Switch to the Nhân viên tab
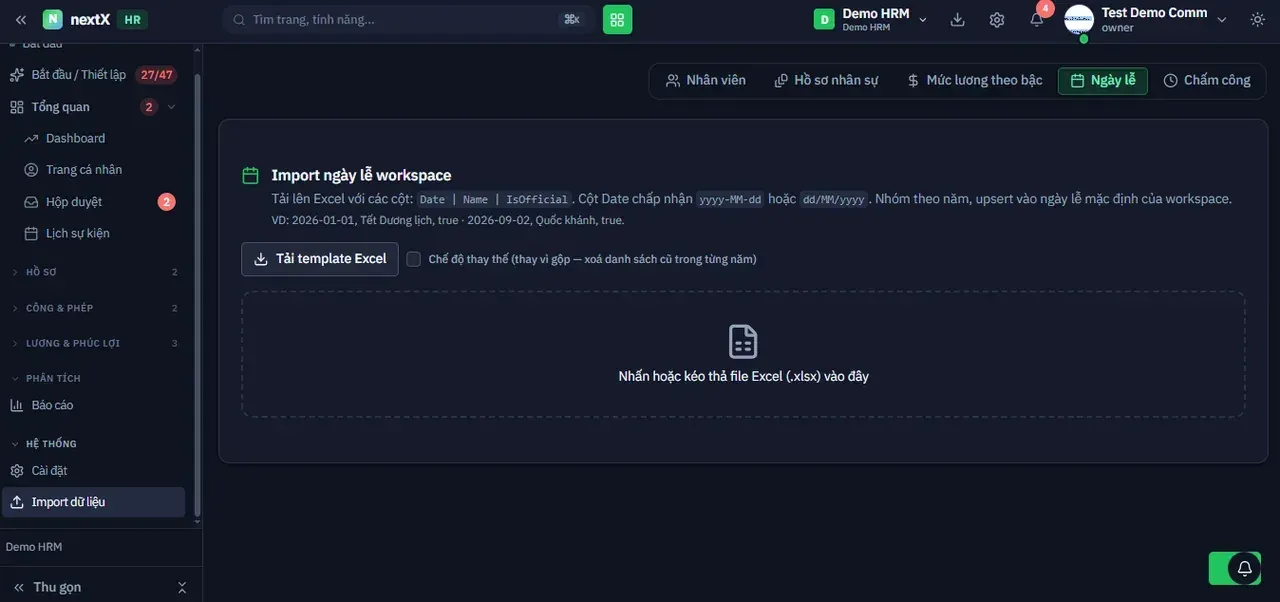Screen dimensions: 1280x602 point(706,81)
